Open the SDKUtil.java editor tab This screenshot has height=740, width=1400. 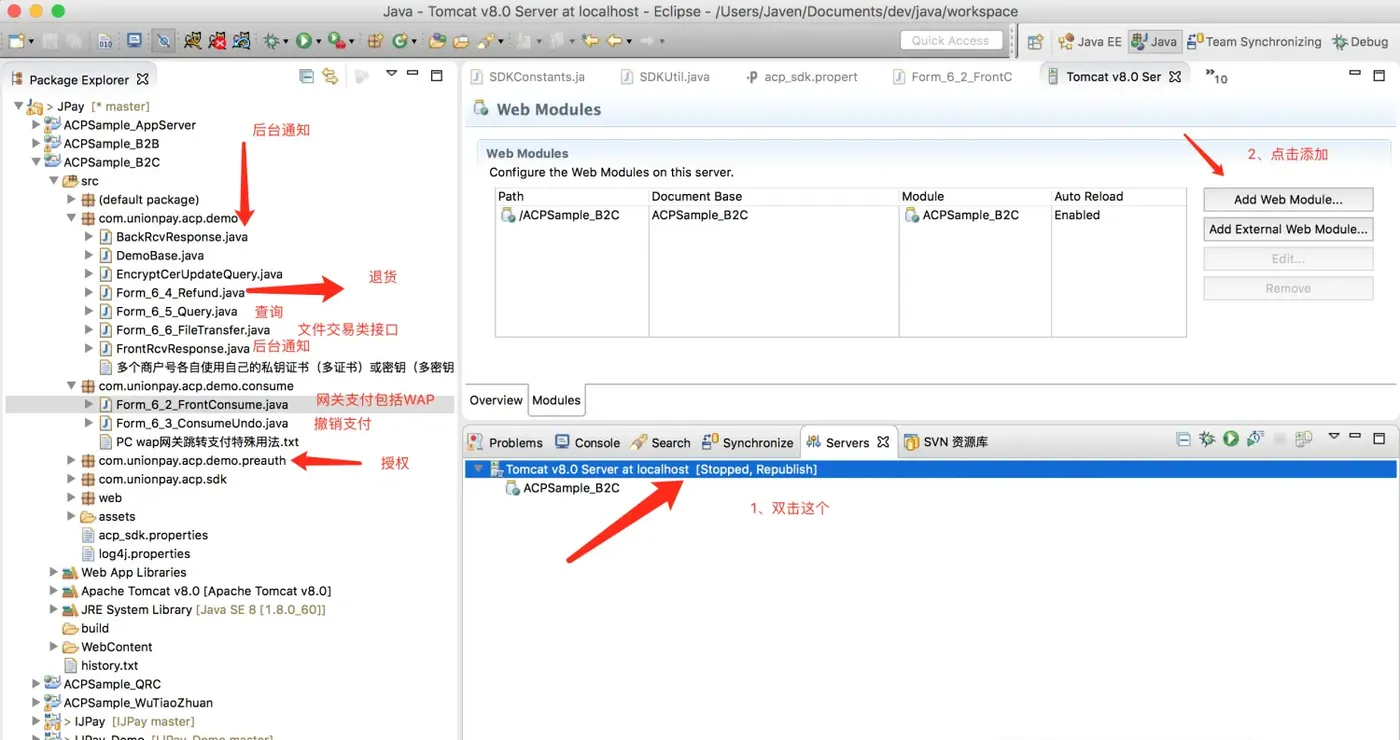click(665, 76)
